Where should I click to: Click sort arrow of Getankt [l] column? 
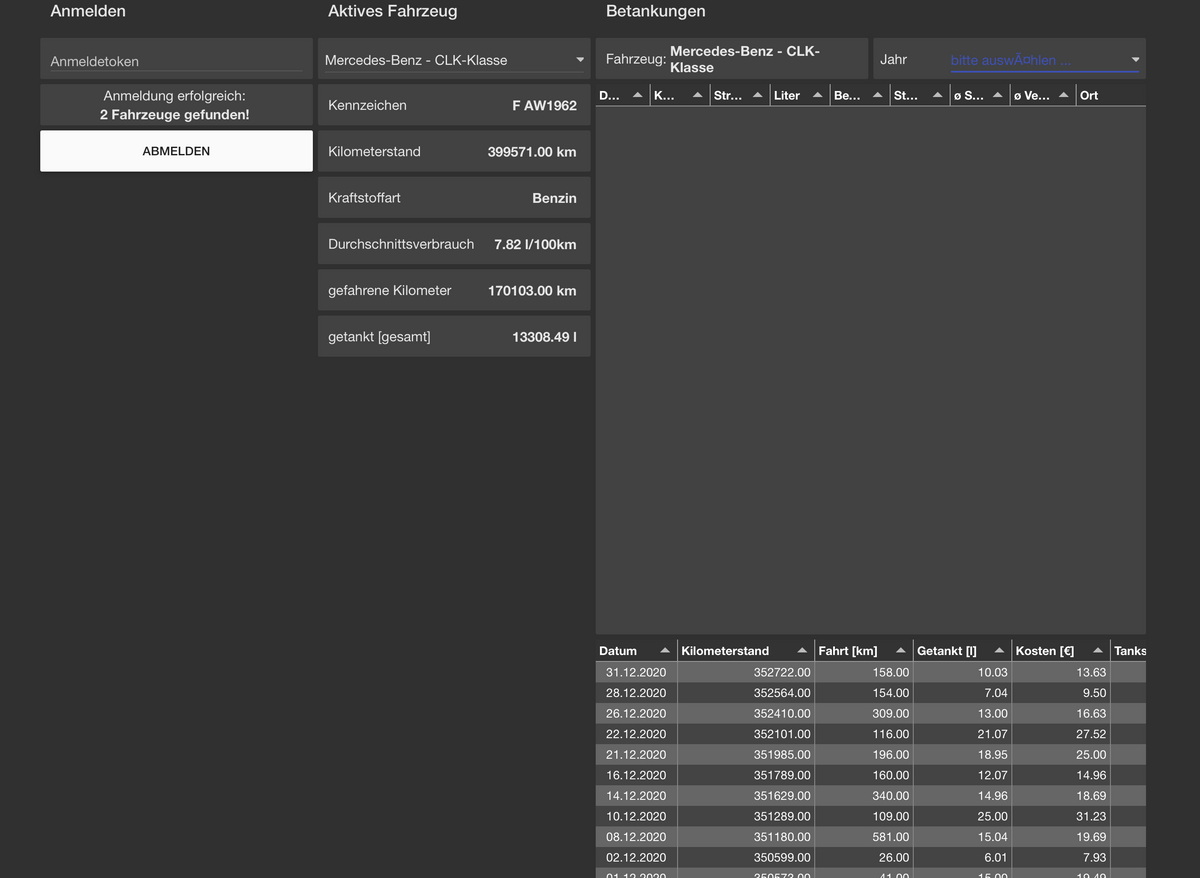[999, 651]
